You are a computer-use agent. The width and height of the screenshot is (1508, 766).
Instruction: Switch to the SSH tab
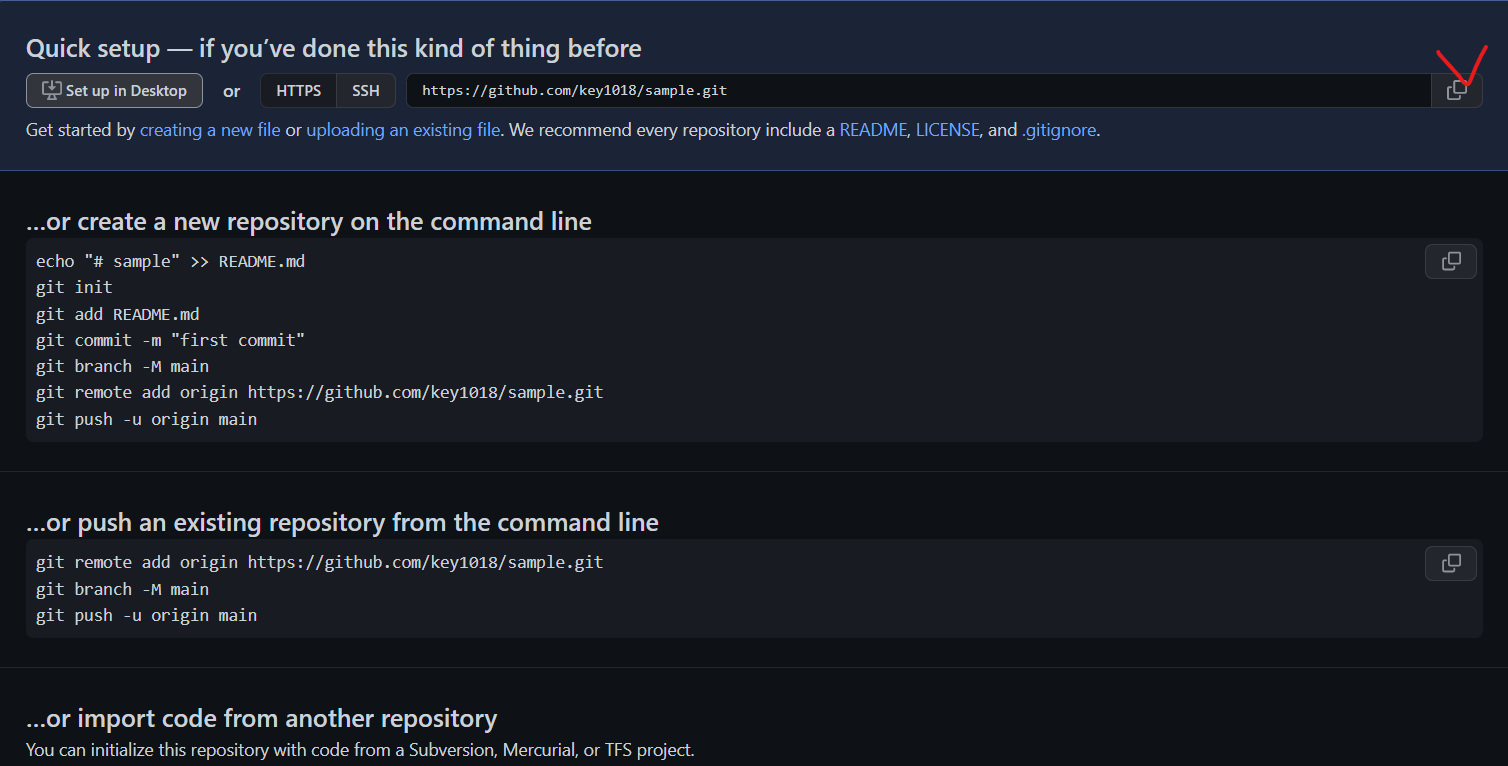pos(365,90)
